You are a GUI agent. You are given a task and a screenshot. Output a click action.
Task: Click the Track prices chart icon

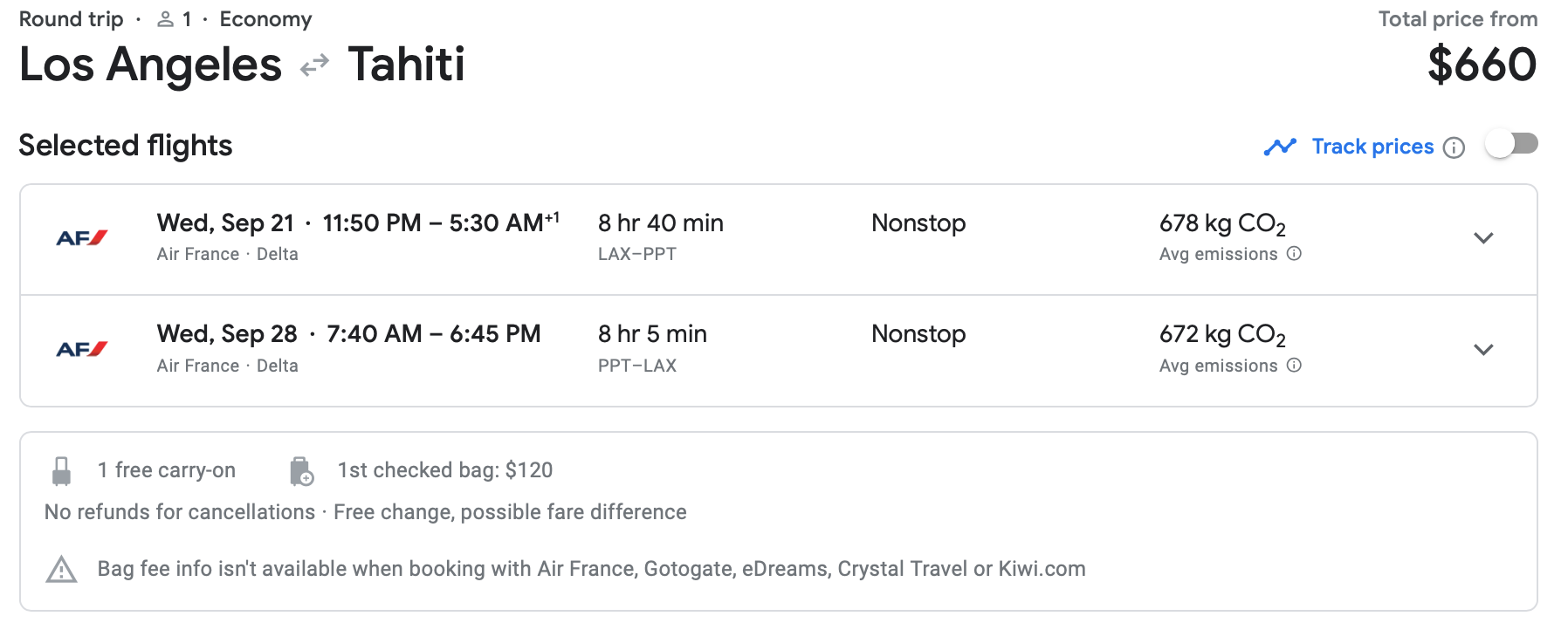(x=1280, y=147)
